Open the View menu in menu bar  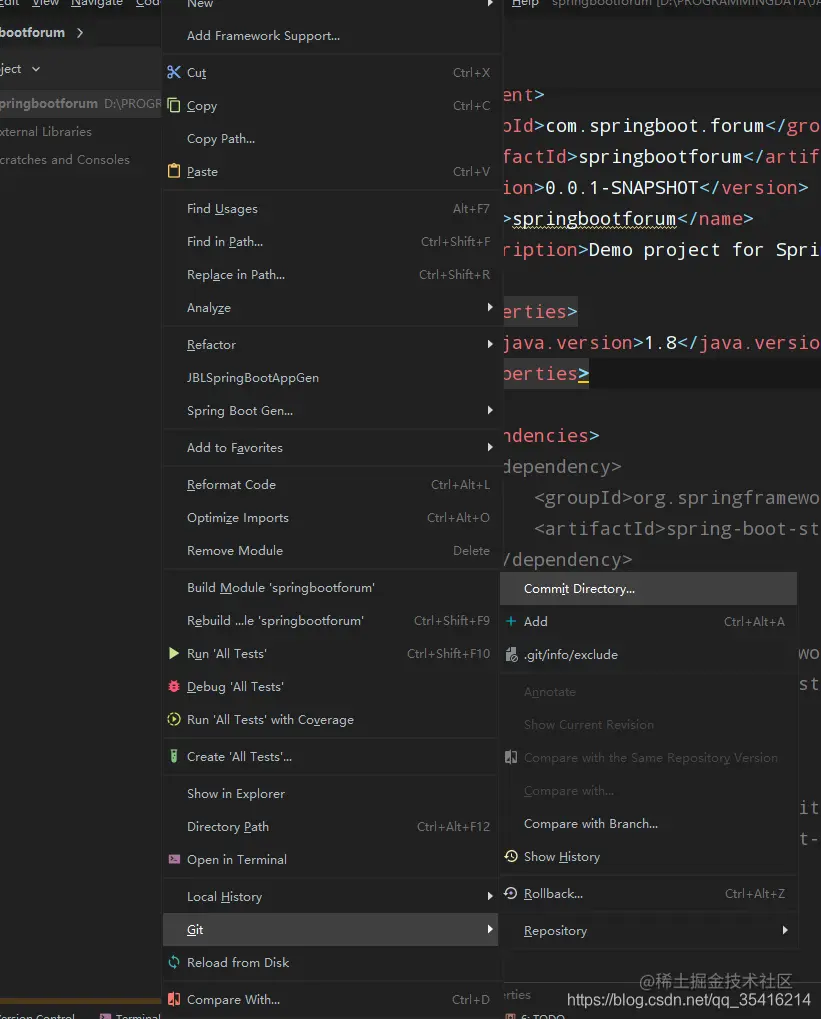tap(46, 3)
